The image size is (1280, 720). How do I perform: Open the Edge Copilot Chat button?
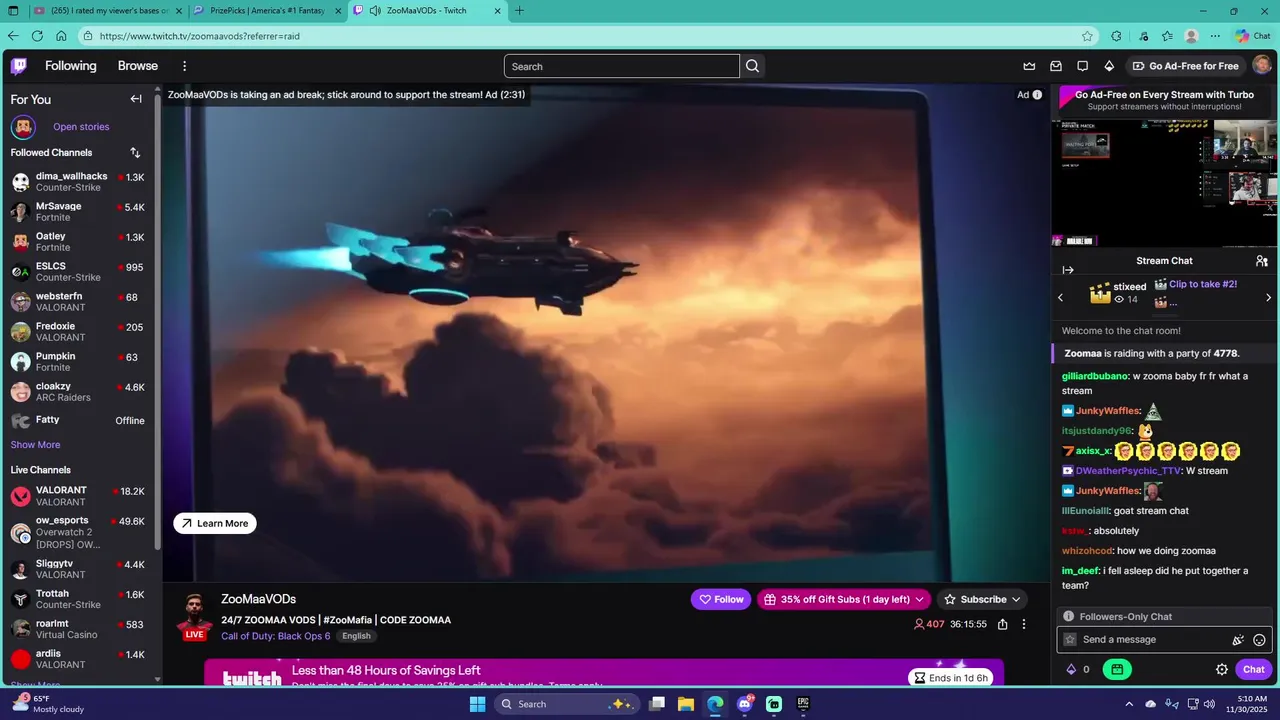(1253, 36)
